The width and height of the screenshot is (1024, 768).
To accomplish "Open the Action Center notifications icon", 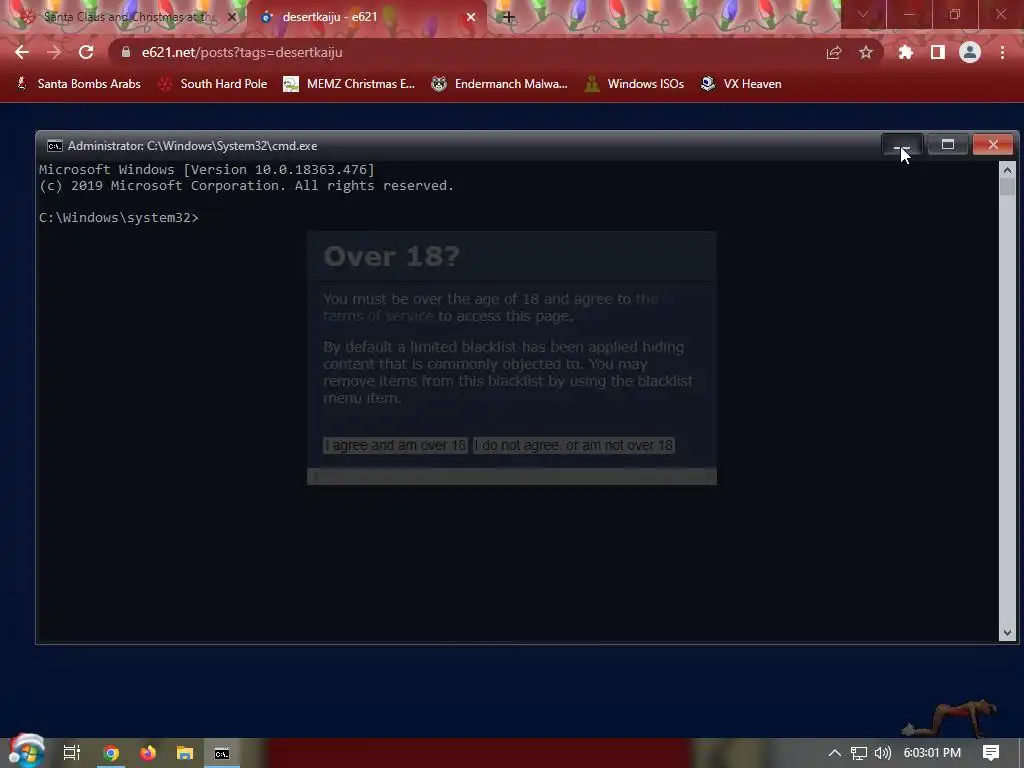I will [991, 753].
